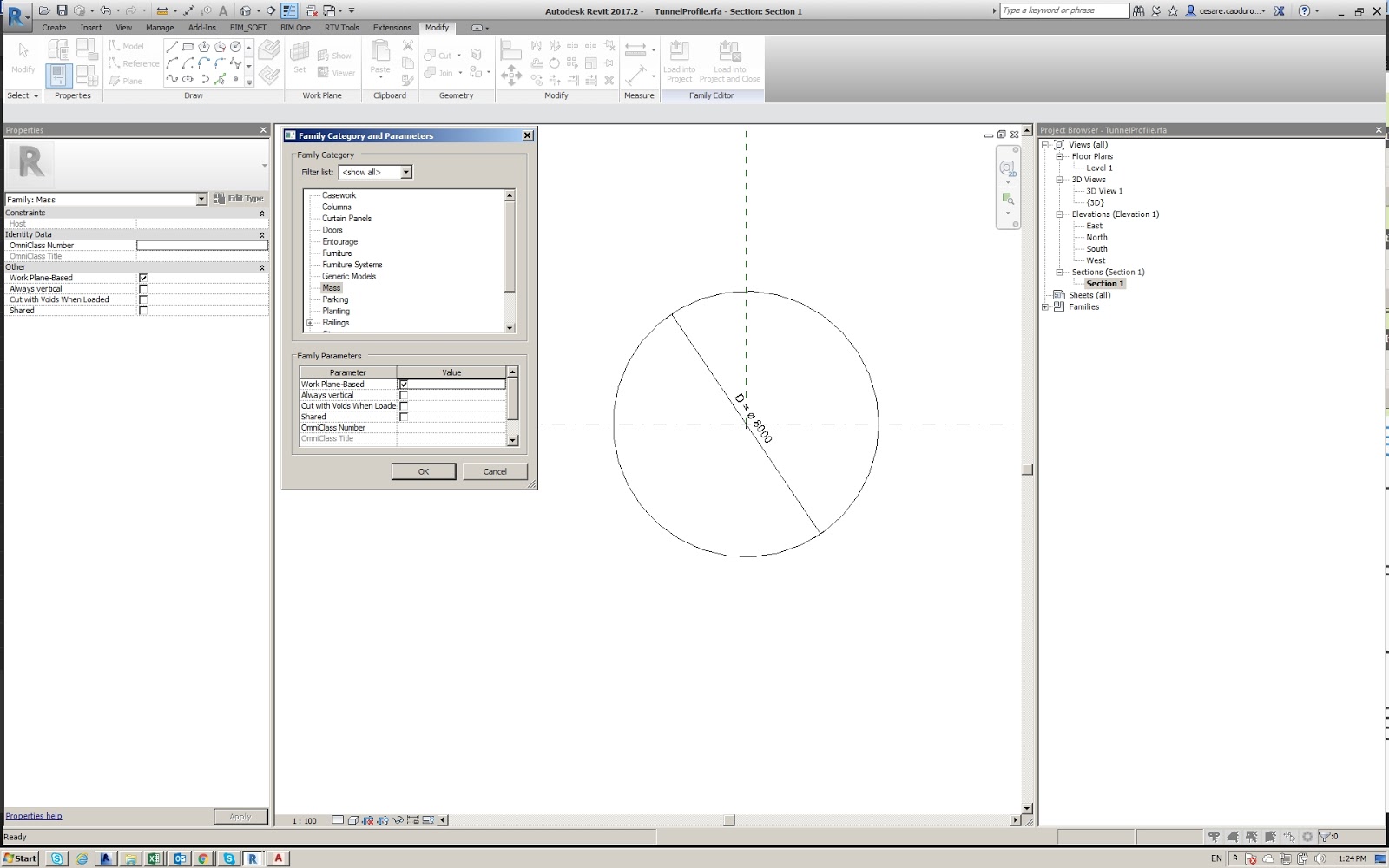
Task: Click the 1 : 100 view scale control
Action: [x=305, y=820]
